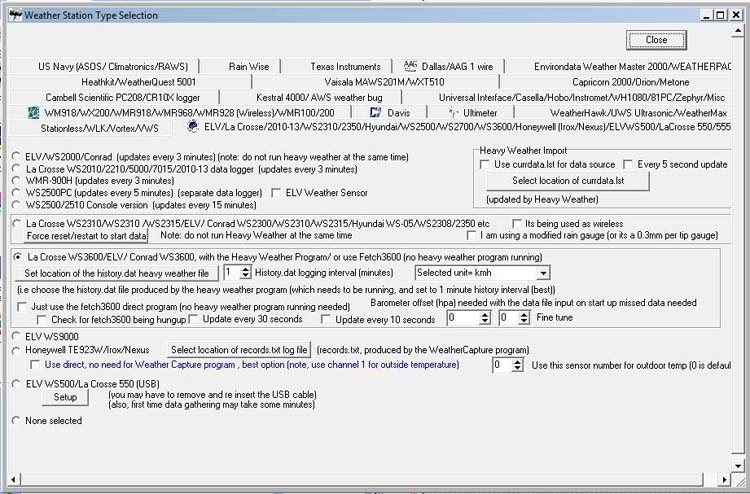Click Select location of currdata.lst button

click(x=568, y=181)
